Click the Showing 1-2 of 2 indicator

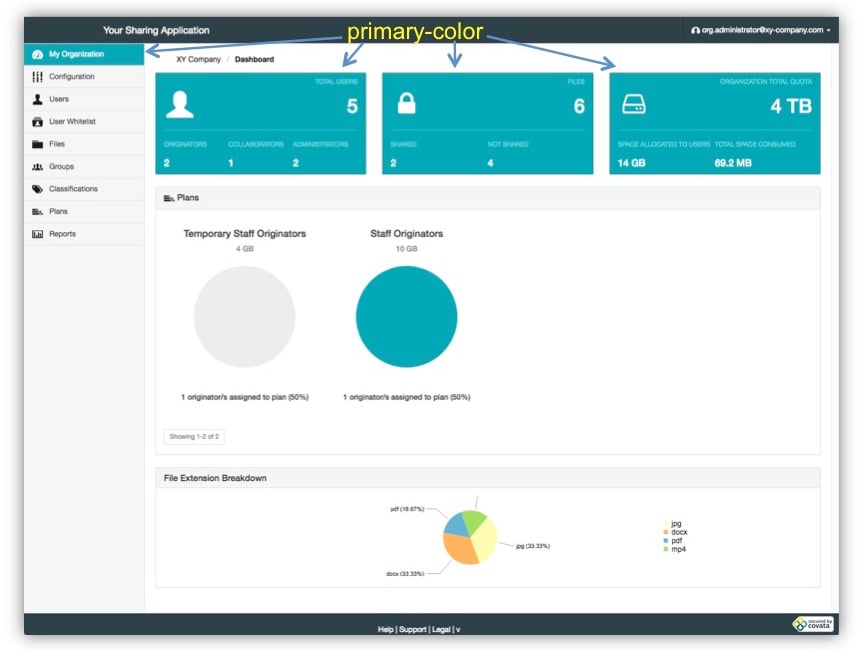pos(194,437)
